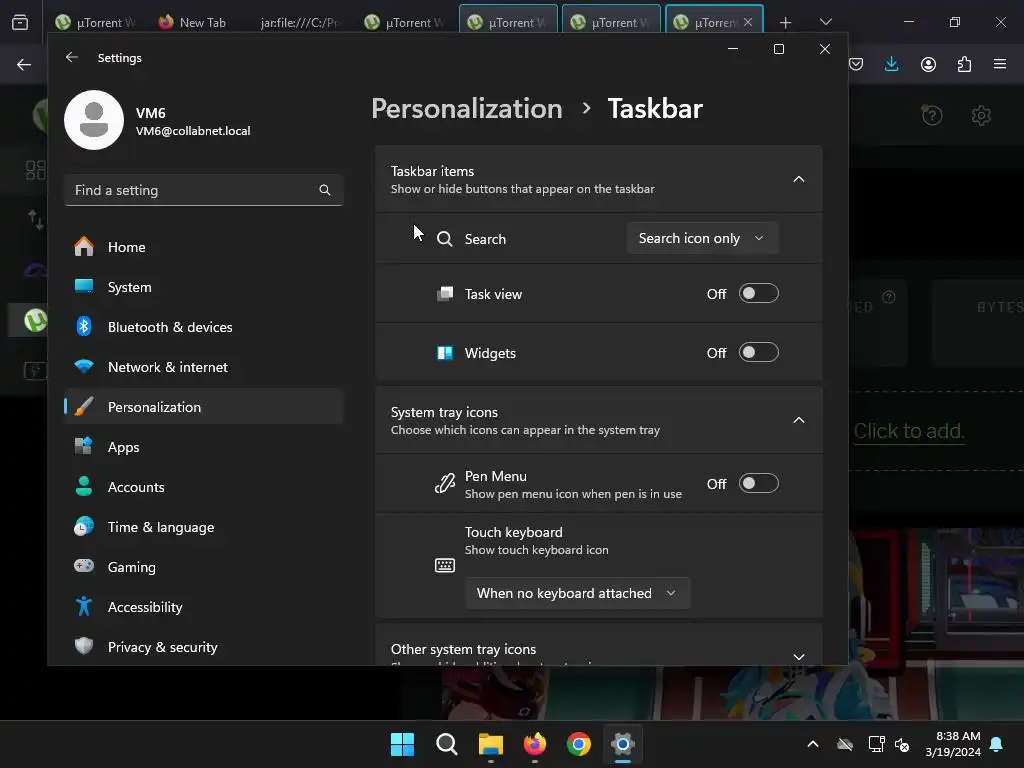
Task: Click the µTorrent help question icon
Action: [x=932, y=116]
